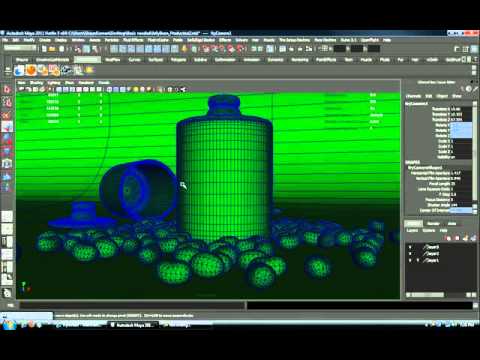Open the viewport Panels menu
This screenshot has width=480, height=360.
tap(104, 83)
